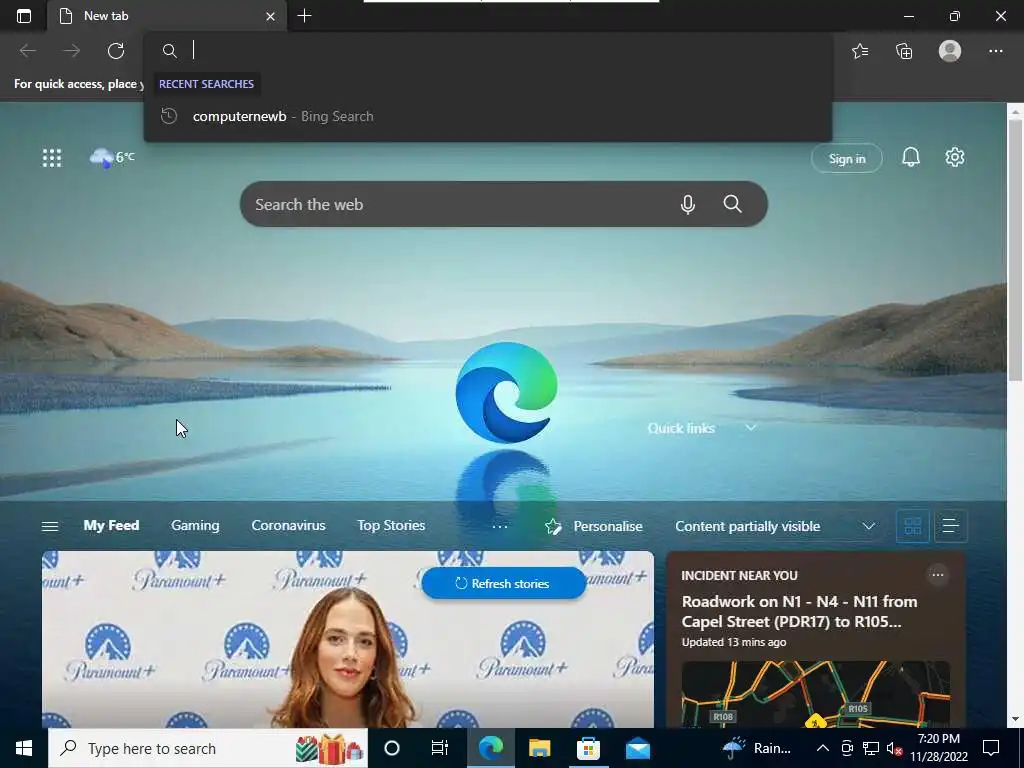This screenshot has height=768, width=1024.
Task: Click the forward navigation arrow
Action: click(x=72, y=50)
